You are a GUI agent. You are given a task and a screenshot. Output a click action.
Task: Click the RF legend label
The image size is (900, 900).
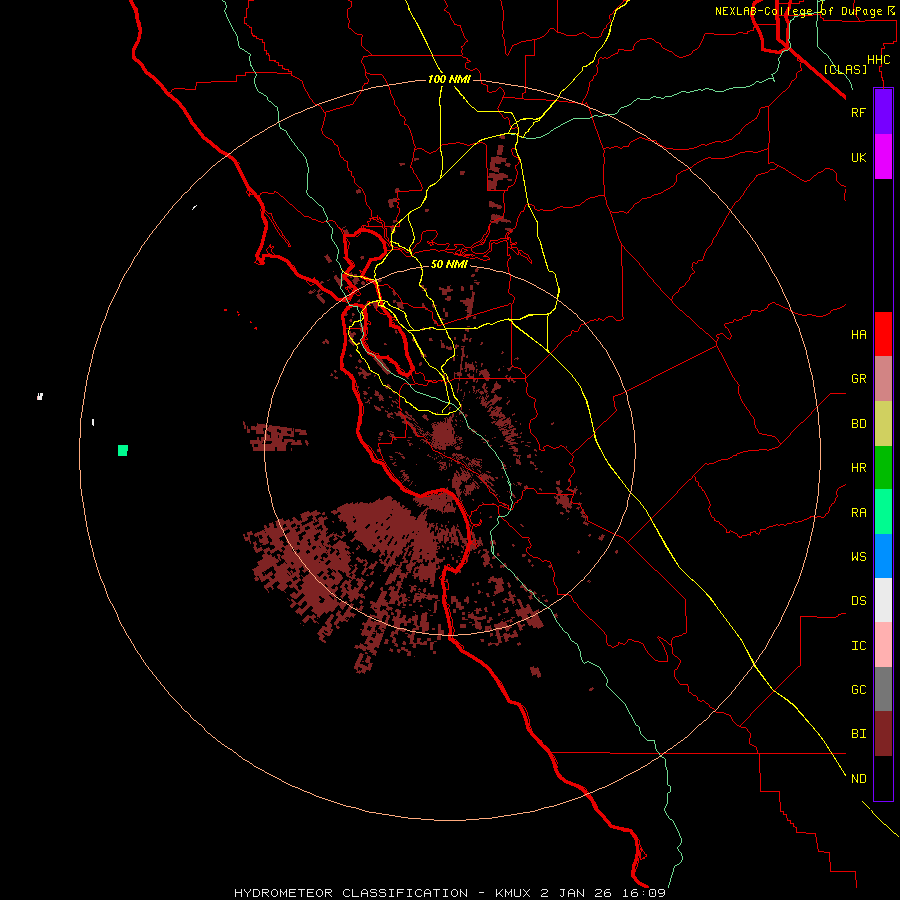point(858,112)
